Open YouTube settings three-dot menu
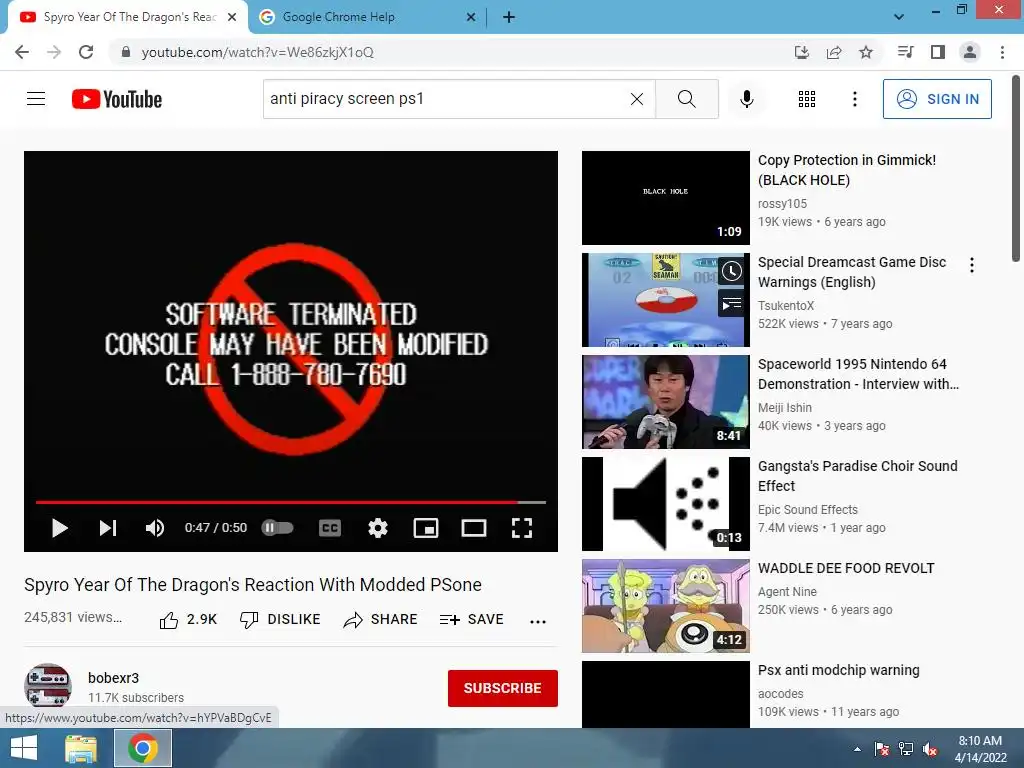 click(x=855, y=99)
